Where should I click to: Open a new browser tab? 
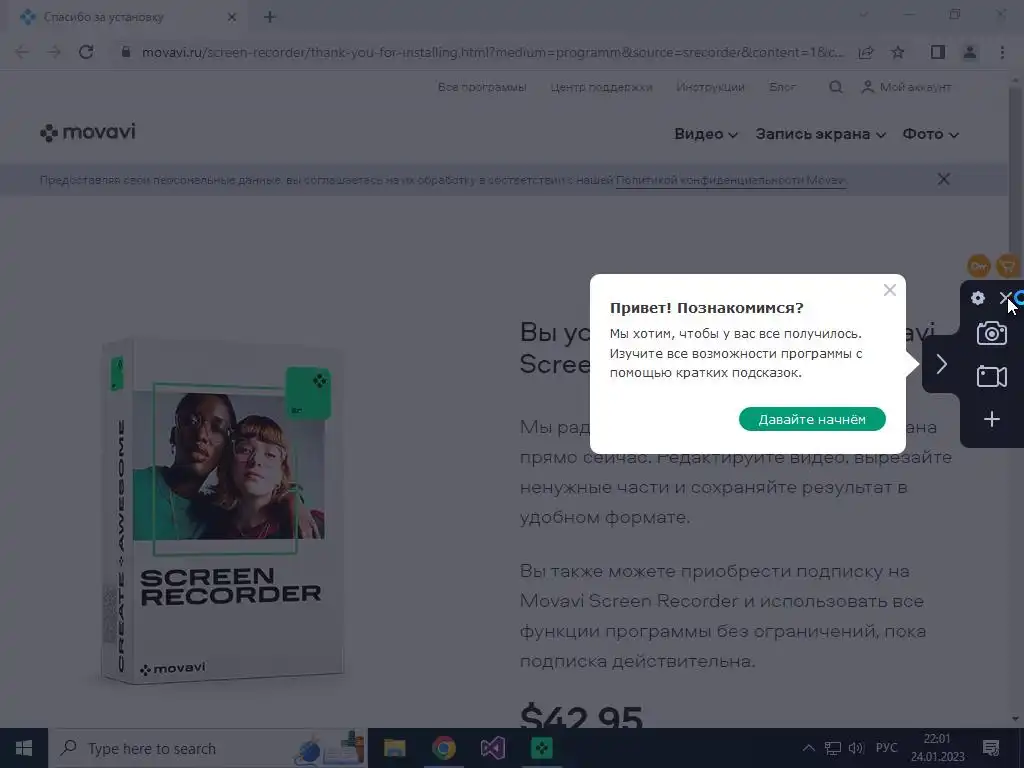[270, 18]
